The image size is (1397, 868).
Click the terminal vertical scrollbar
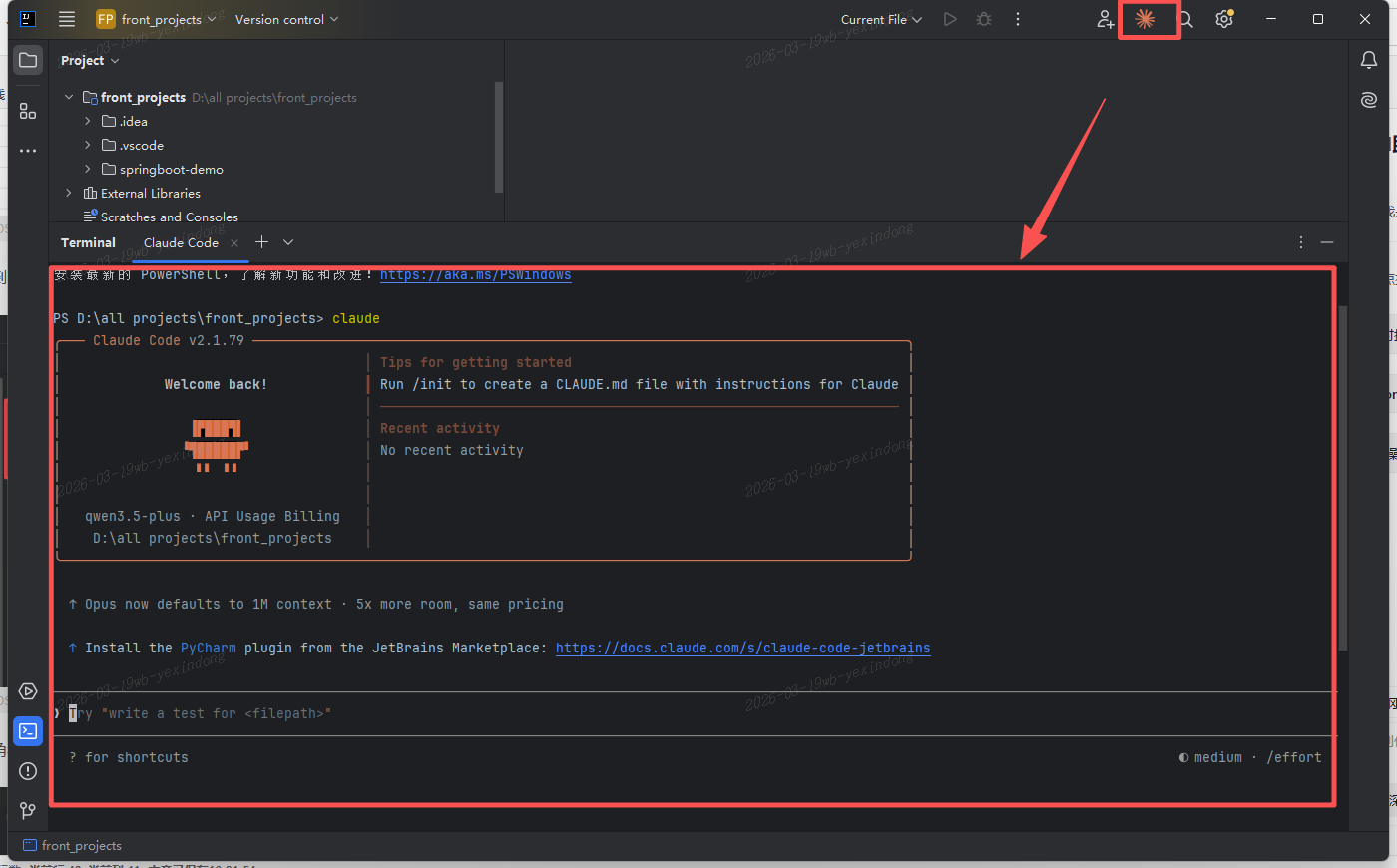1342,479
